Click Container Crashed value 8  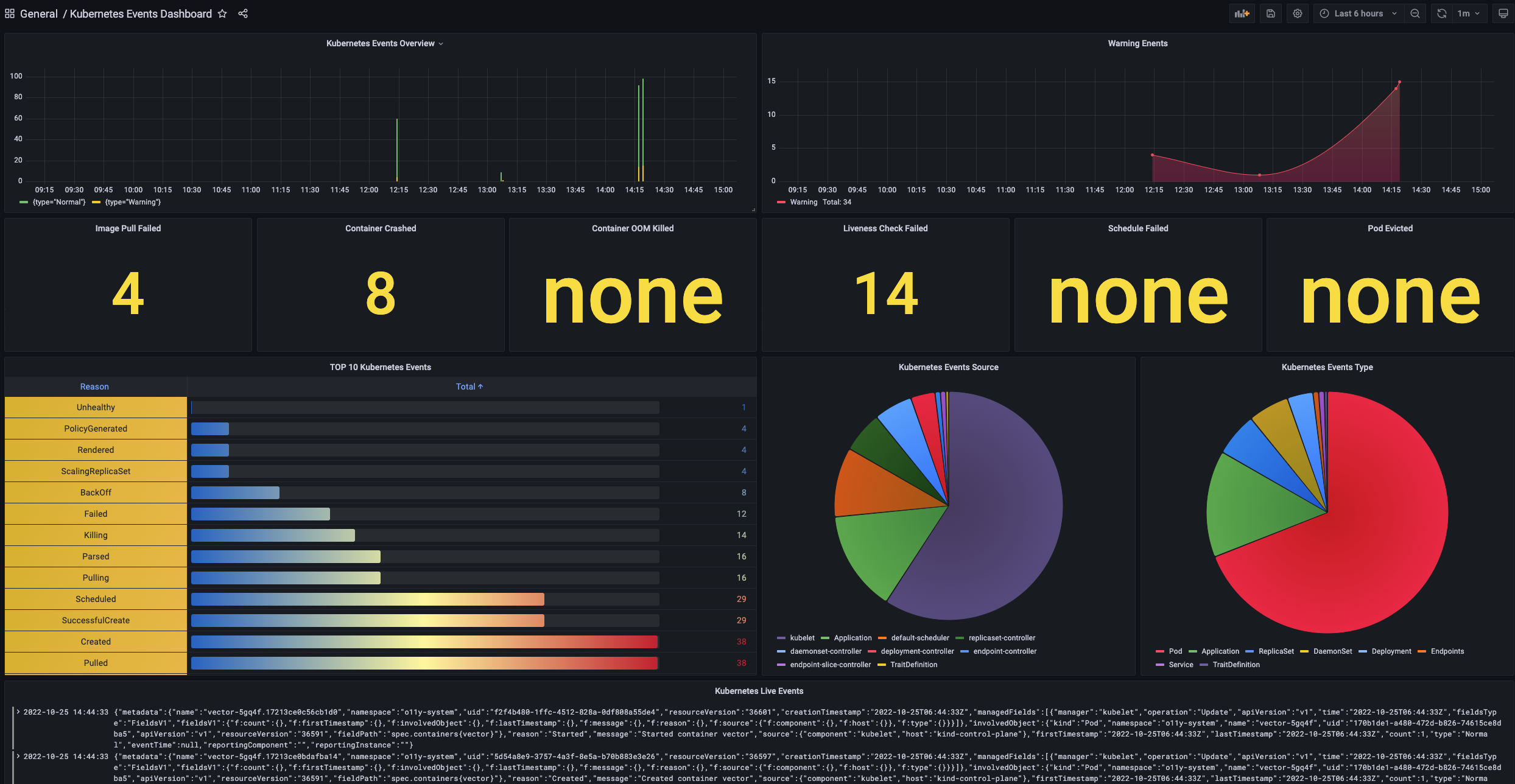tap(381, 294)
